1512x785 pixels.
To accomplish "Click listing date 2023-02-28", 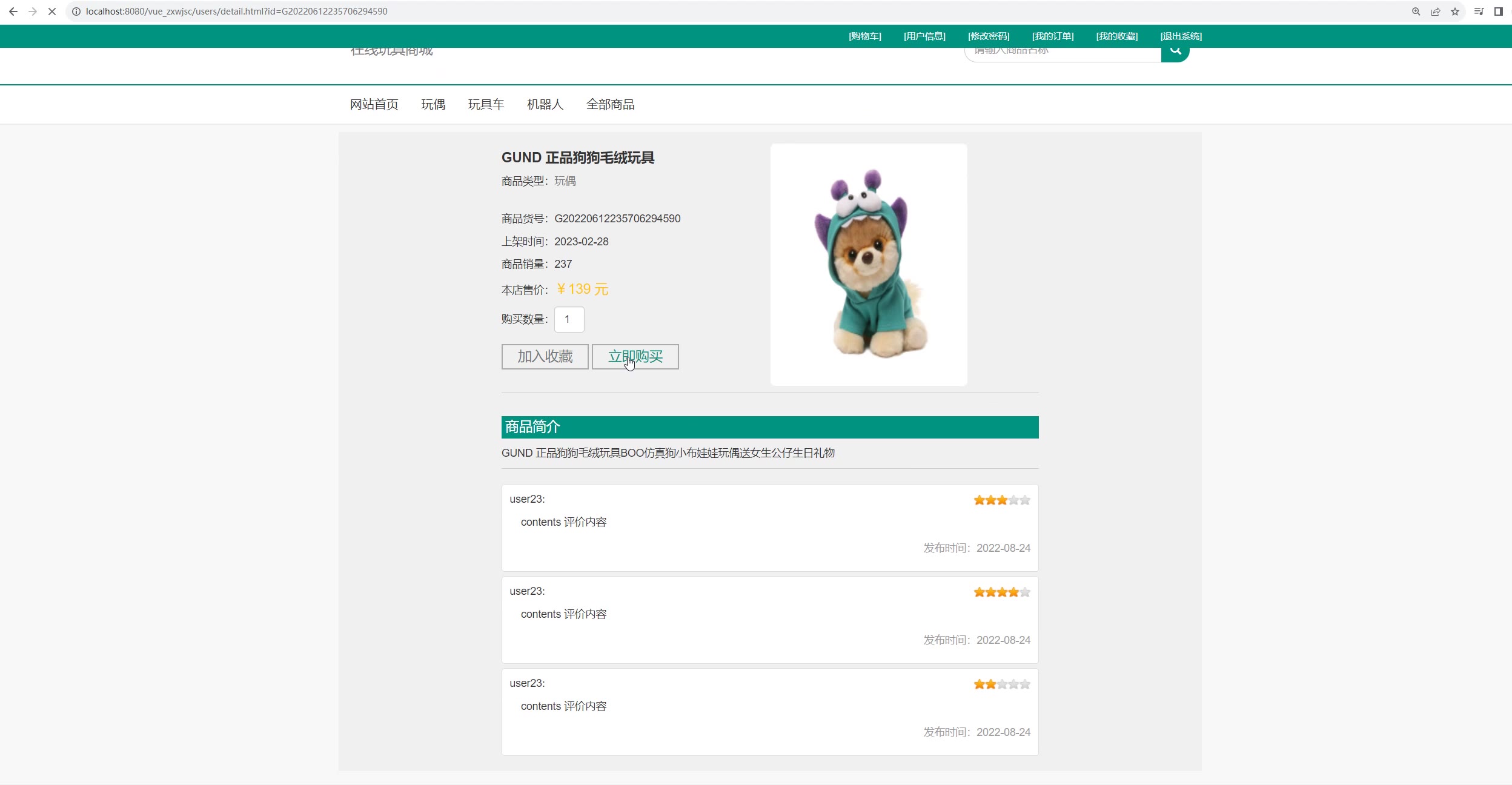I will pos(581,242).
